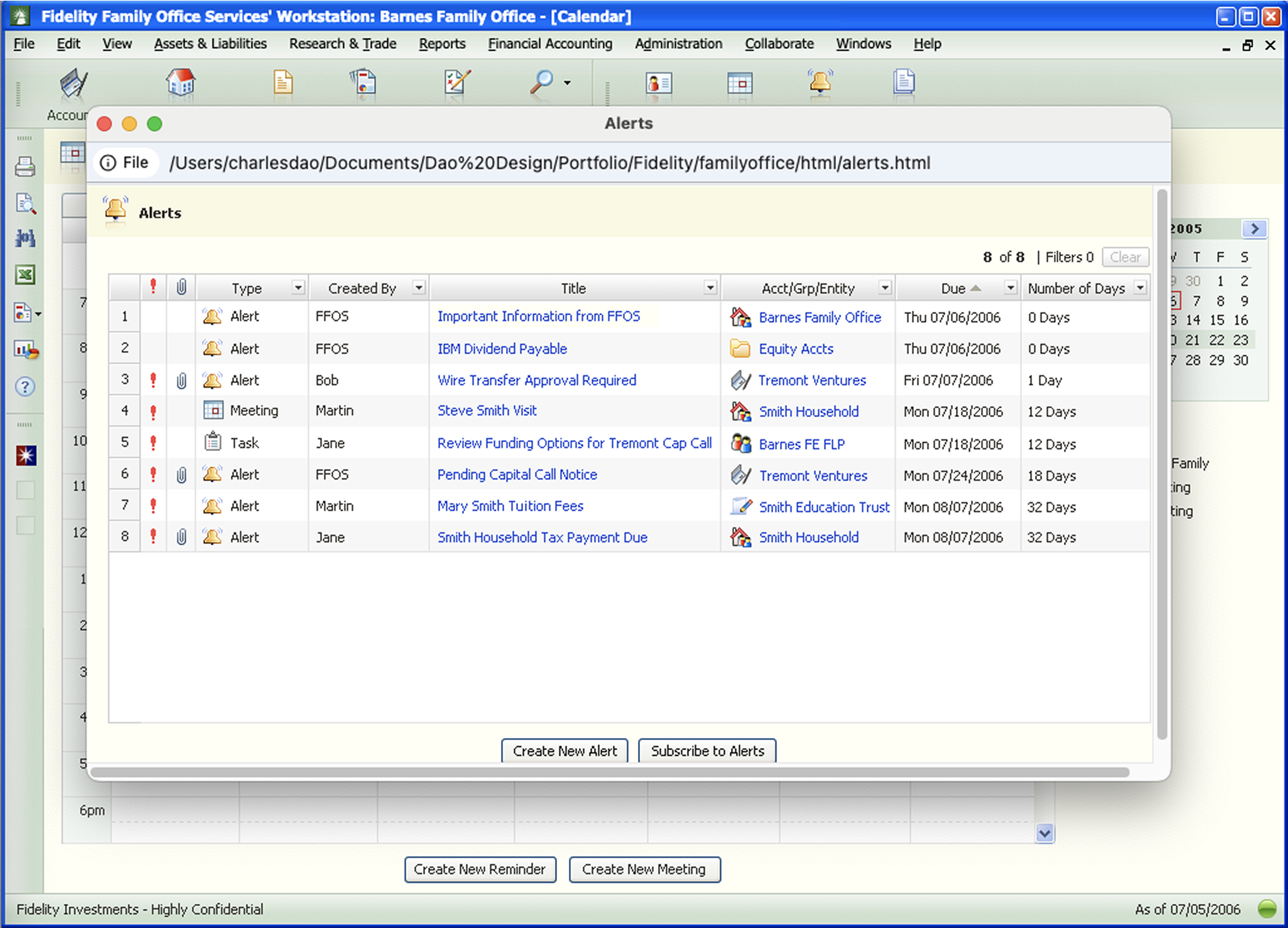Open the Type column filter dropdown
This screenshot has width=1288, height=928.
[x=298, y=287]
